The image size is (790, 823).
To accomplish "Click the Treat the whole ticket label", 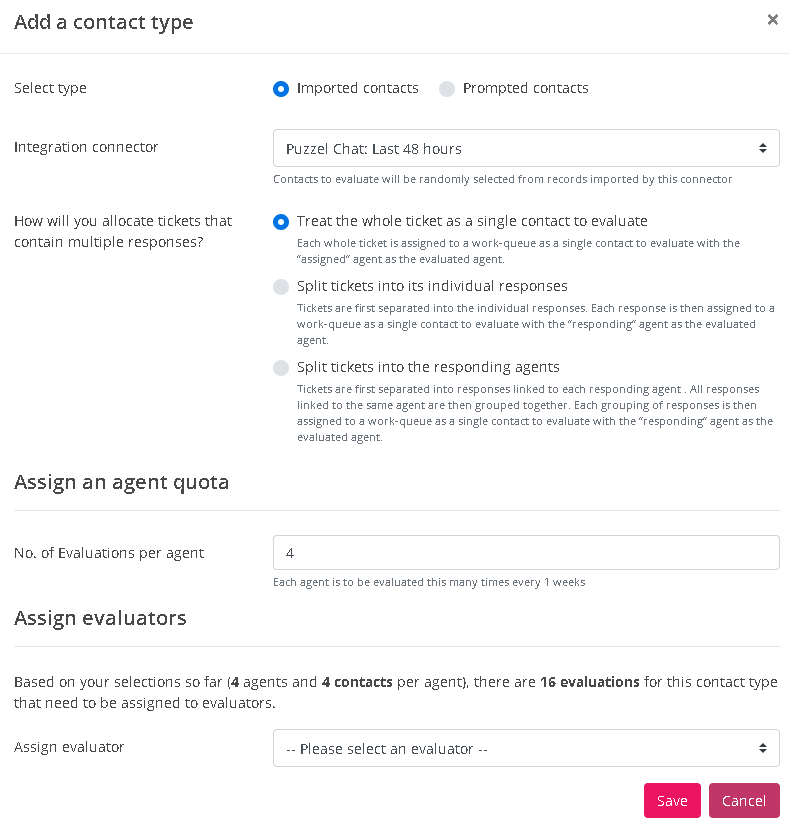I will point(472,221).
